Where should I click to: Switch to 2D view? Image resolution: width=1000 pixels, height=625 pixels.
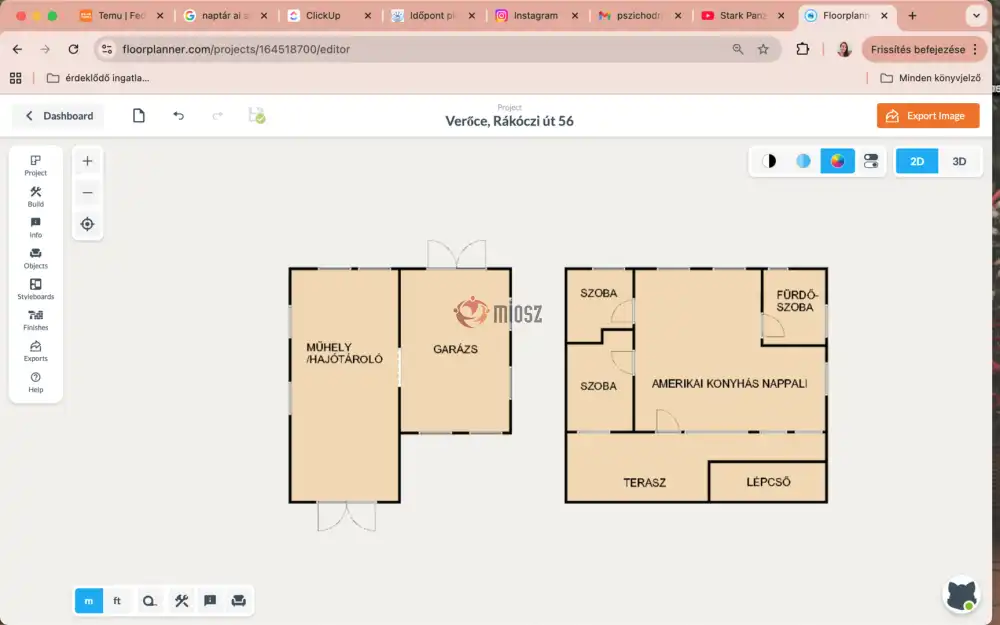pos(917,161)
